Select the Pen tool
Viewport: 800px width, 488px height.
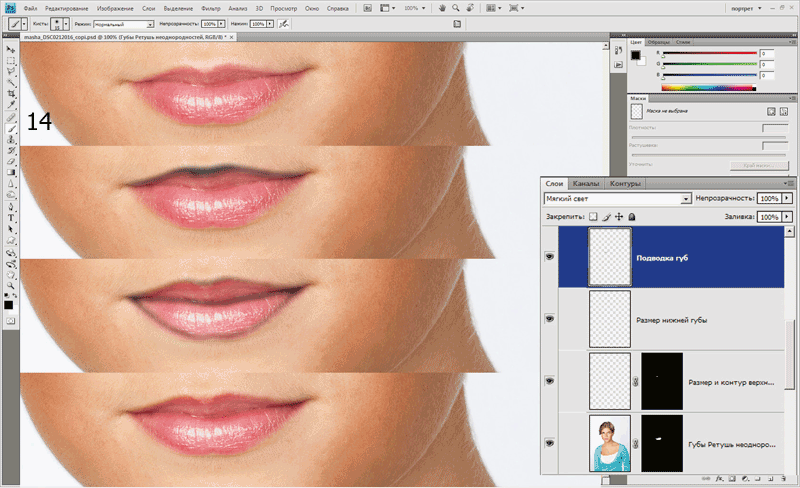pyautogui.click(x=10, y=207)
